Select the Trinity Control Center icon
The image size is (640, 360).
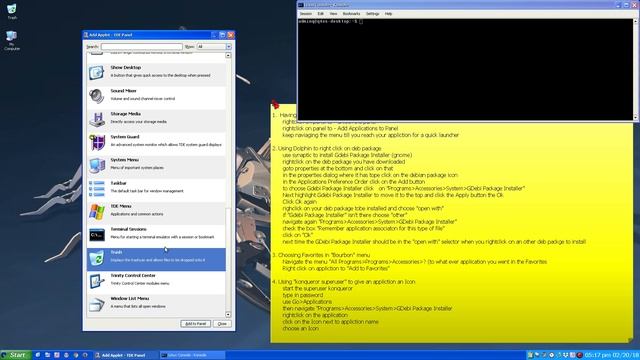tap(97, 281)
